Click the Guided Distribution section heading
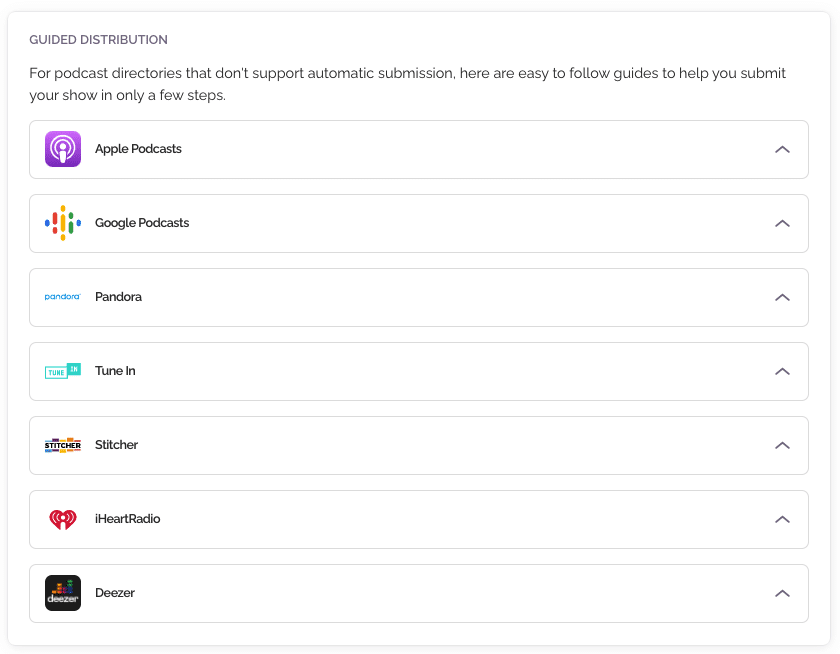This screenshot has width=840, height=654. 98,40
